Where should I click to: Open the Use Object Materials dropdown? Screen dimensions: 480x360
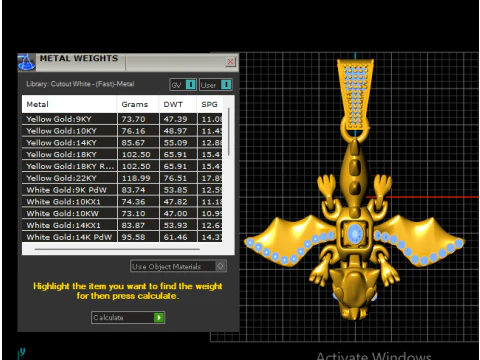[178, 266]
